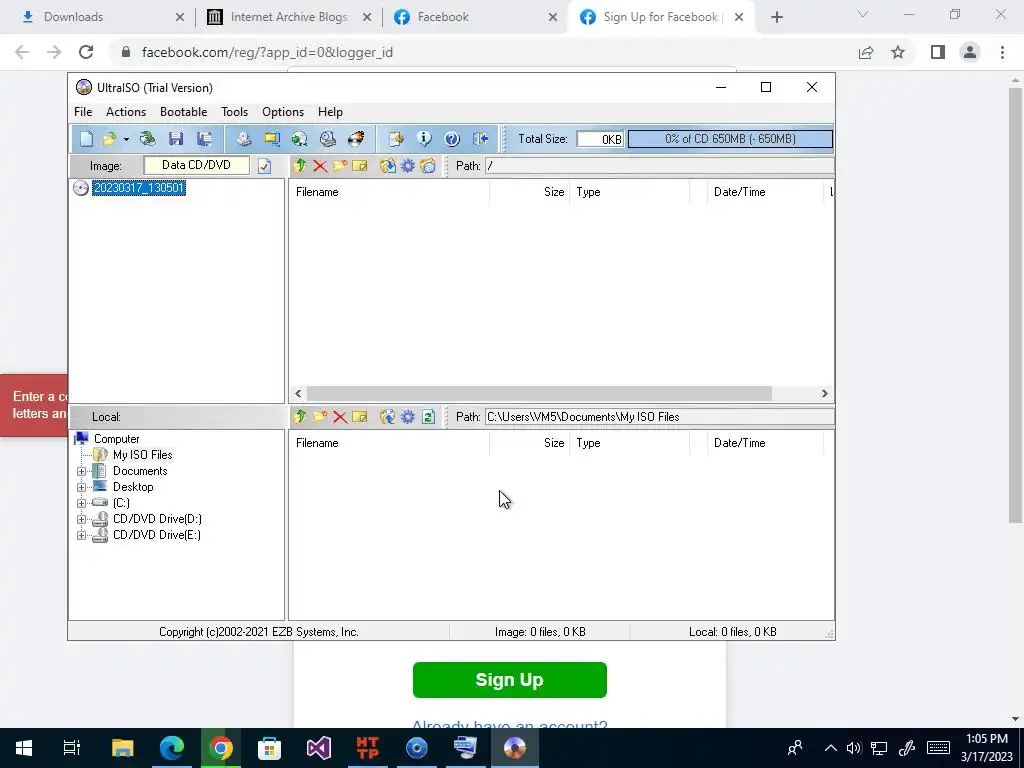Open the Options menu
This screenshot has height=768, width=1024.
[x=283, y=112]
